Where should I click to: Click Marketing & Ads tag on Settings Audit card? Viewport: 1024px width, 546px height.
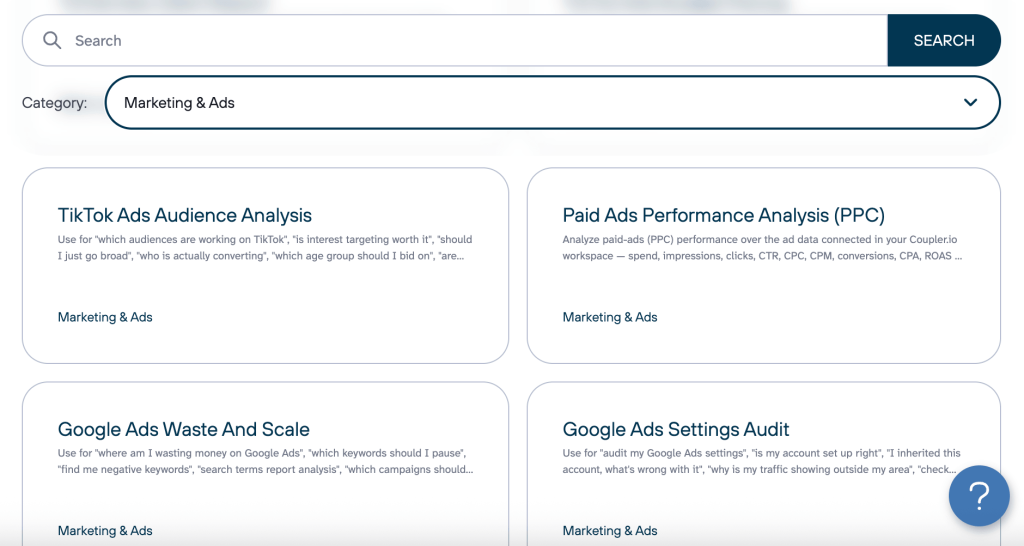pyautogui.click(x=610, y=530)
